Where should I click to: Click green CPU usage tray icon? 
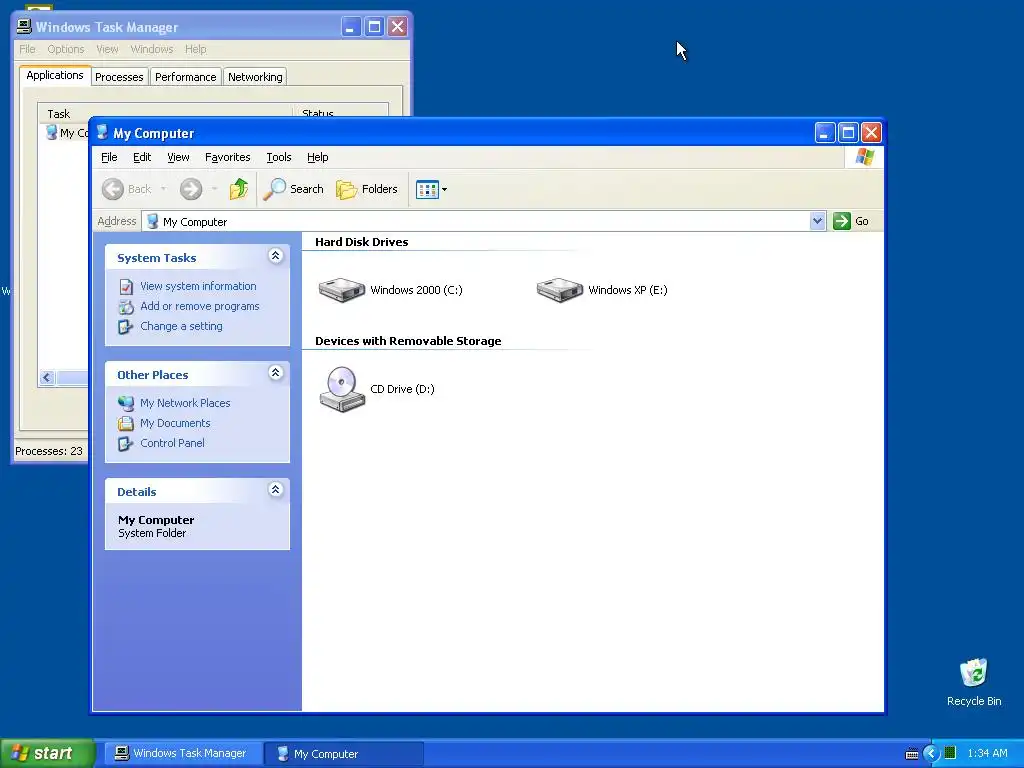pos(950,753)
